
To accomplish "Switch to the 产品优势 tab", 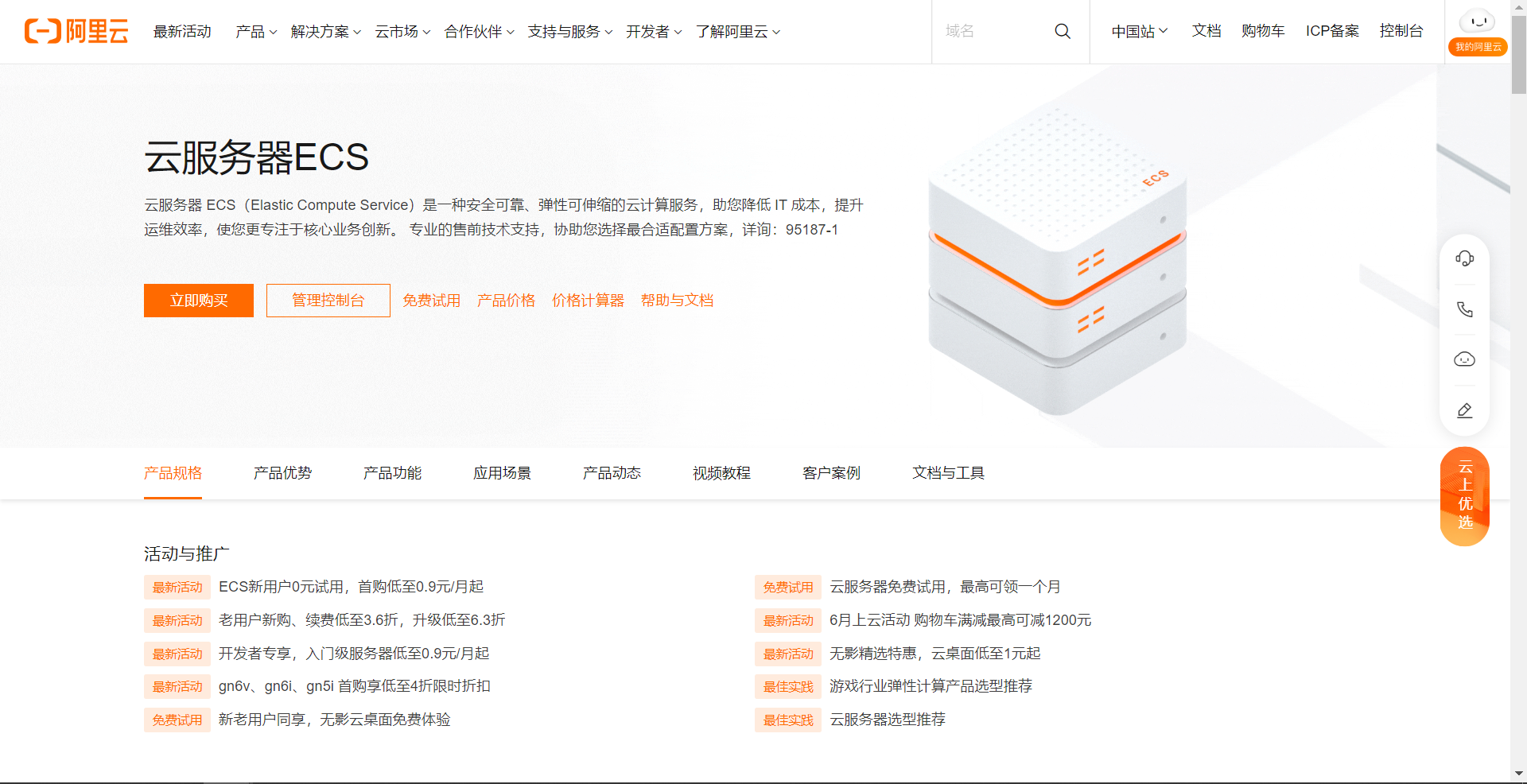I will (282, 473).
